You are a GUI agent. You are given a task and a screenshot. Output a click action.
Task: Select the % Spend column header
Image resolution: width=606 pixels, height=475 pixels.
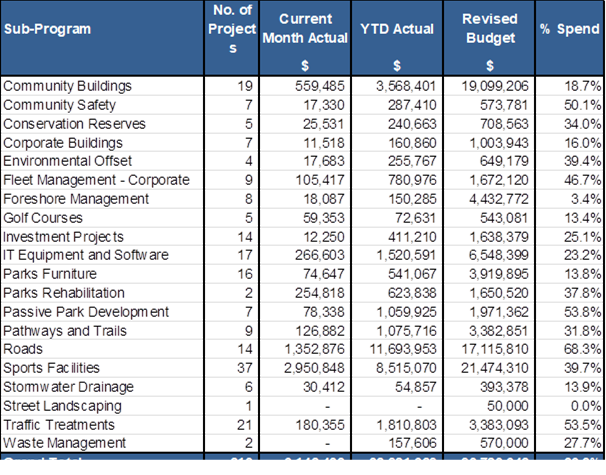click(568, 29)
